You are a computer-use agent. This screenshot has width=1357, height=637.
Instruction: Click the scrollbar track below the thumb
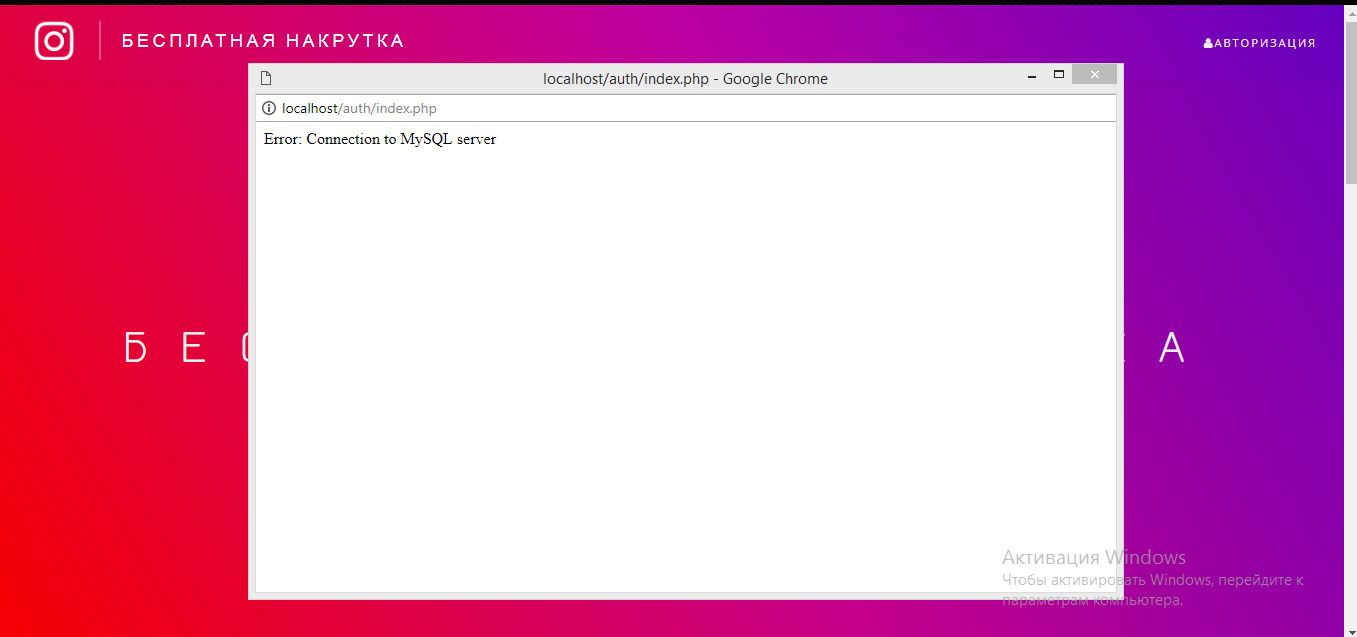pos(1349,400)
